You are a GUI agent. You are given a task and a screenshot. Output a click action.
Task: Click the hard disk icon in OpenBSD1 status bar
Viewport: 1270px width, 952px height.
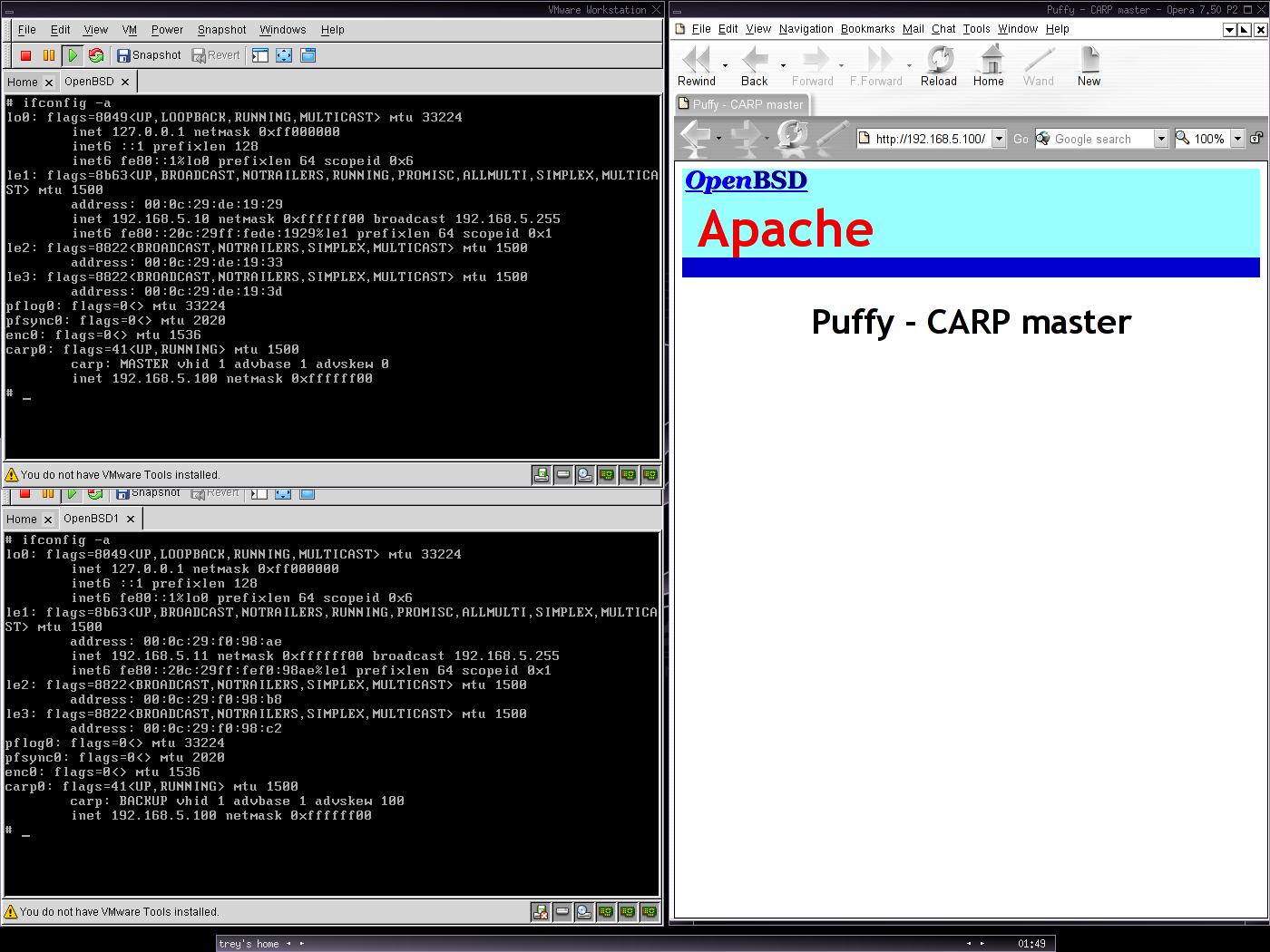(x=562, y=912)
